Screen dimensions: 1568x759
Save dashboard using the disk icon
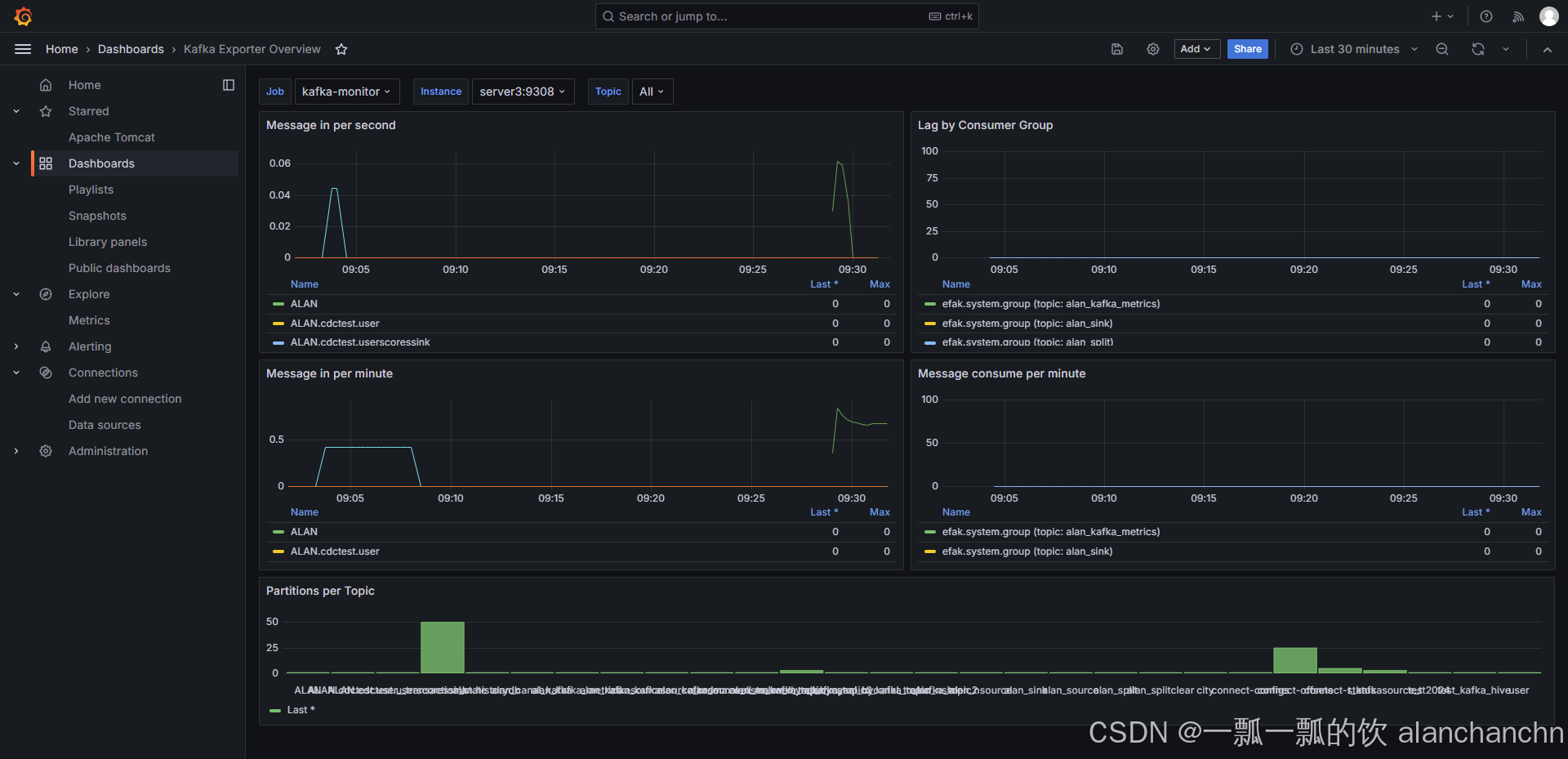coord(1117,49)
